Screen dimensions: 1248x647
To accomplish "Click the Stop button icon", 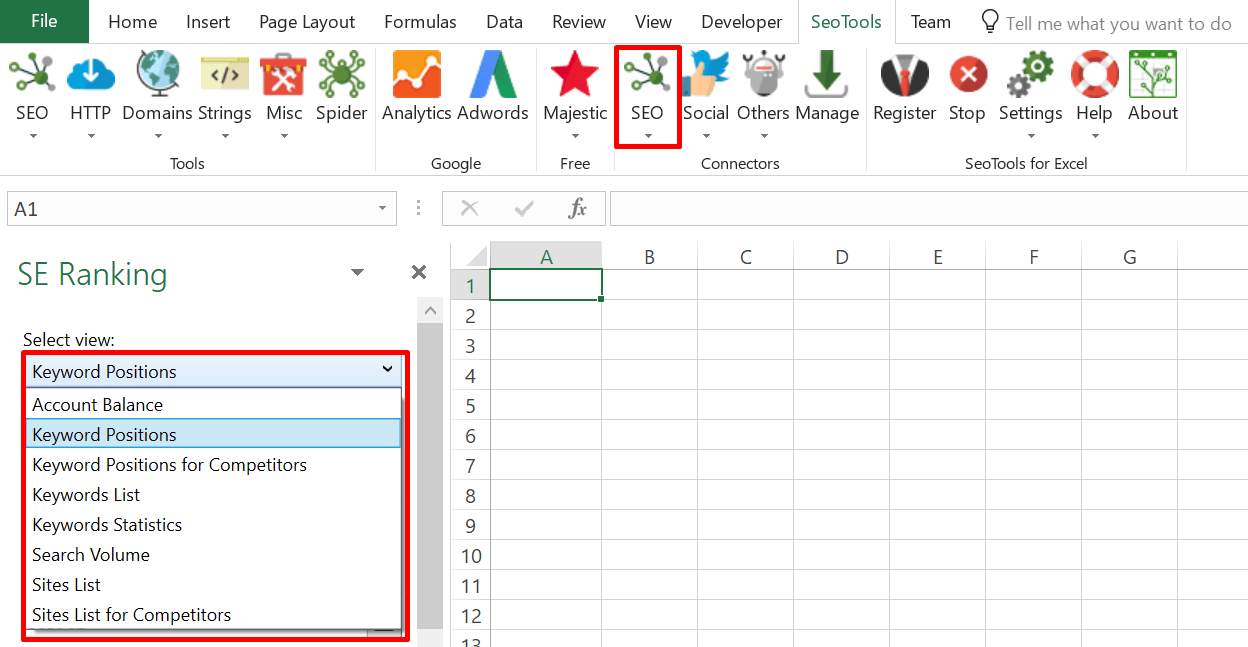I will point(967,76).
